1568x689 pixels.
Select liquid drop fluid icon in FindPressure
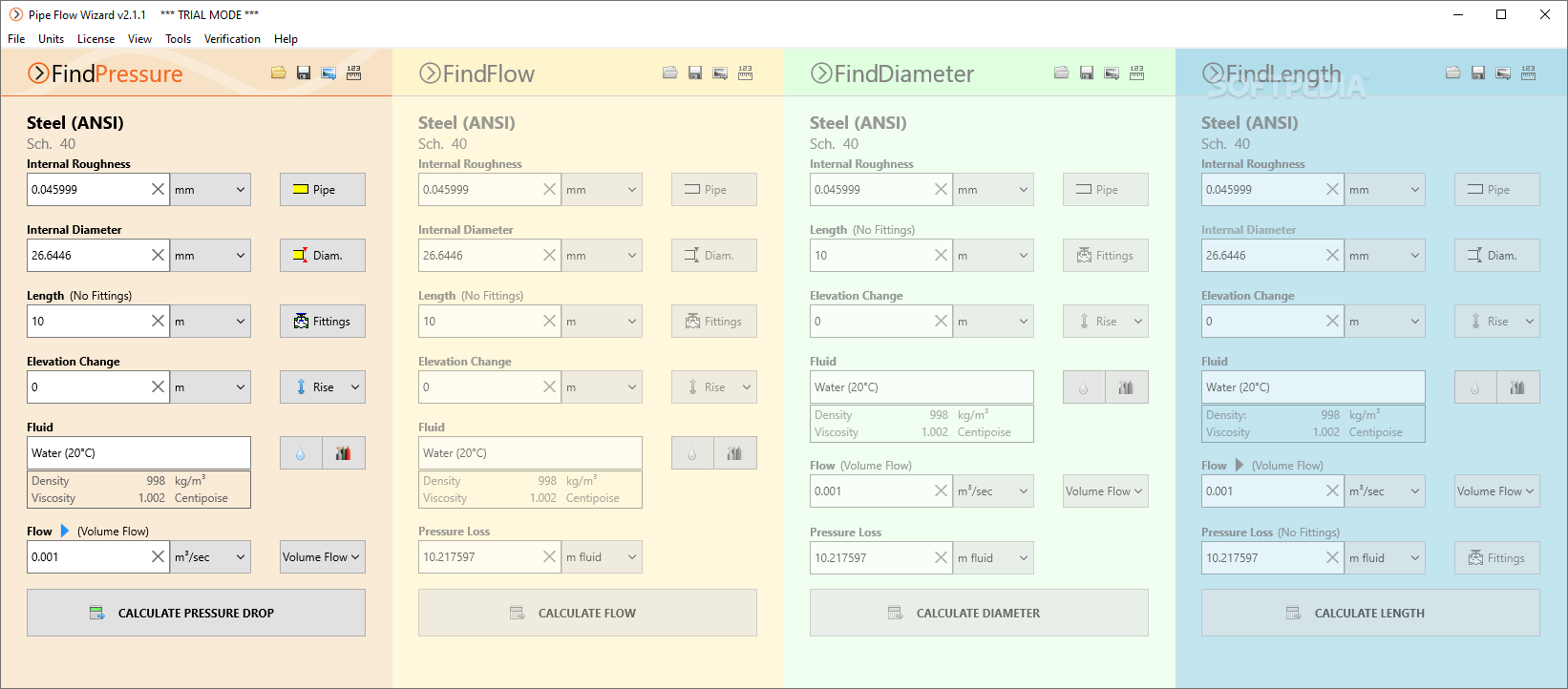[x=301, y=453]
